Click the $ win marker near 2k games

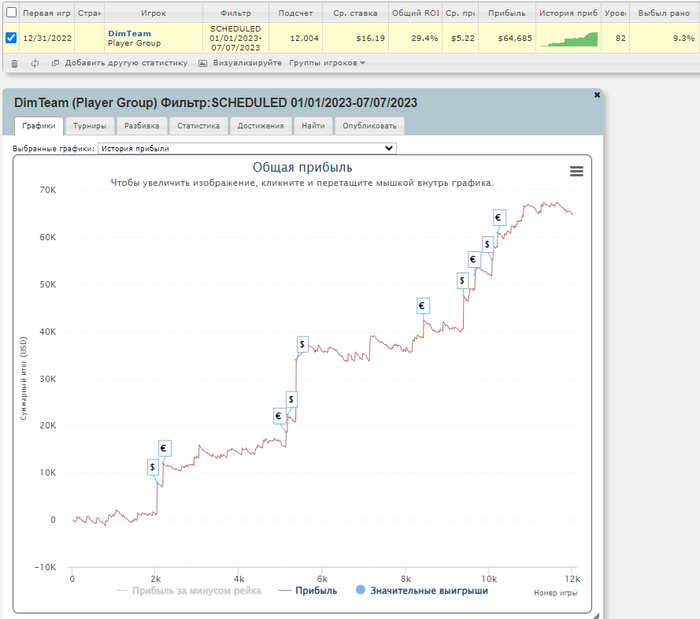(x=153, y=467)
